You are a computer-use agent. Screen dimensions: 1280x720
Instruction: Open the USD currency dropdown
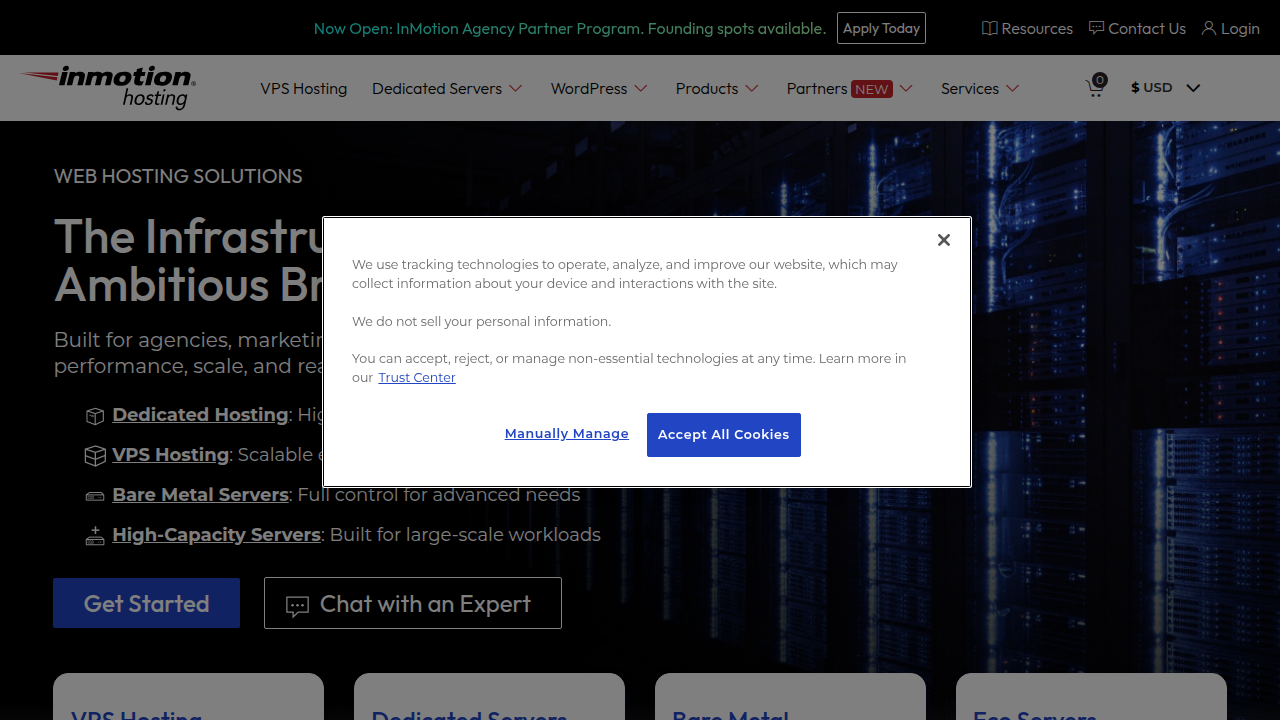coord(1166,88)
